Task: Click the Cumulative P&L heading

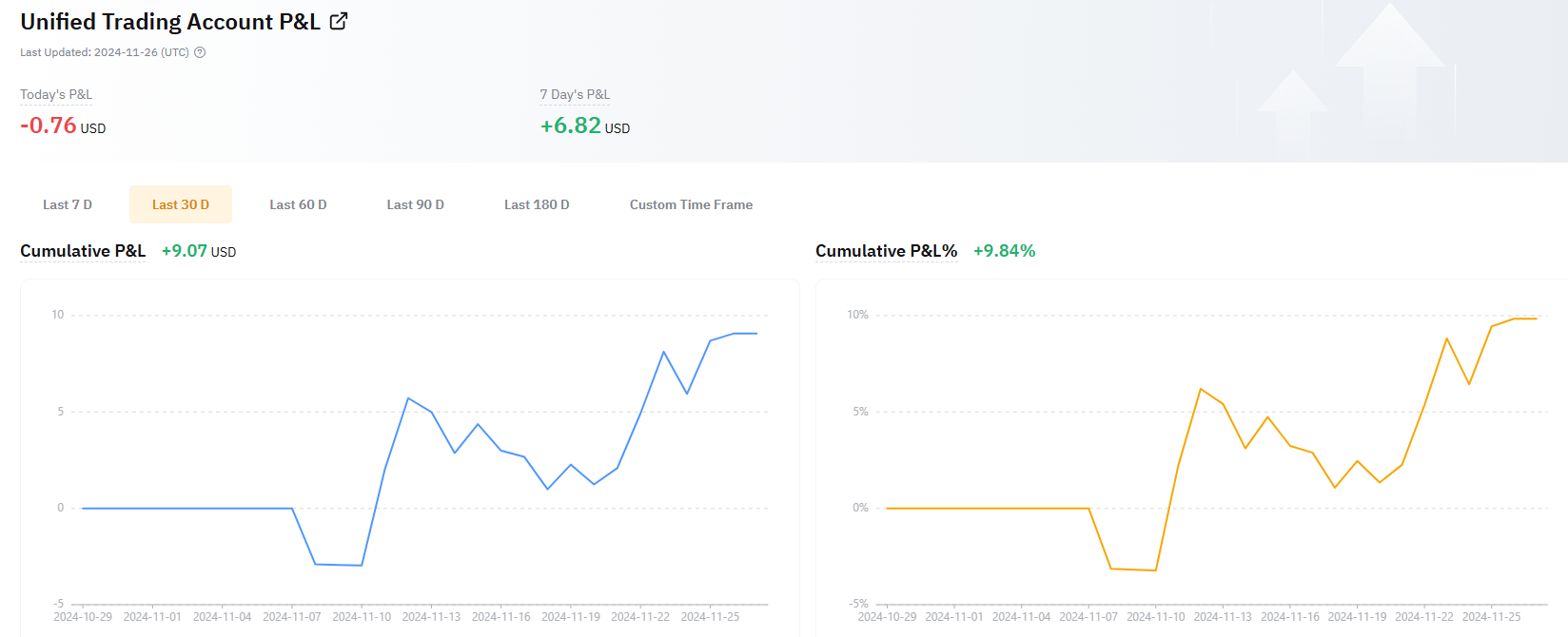Action: click(x=83, y=251)
